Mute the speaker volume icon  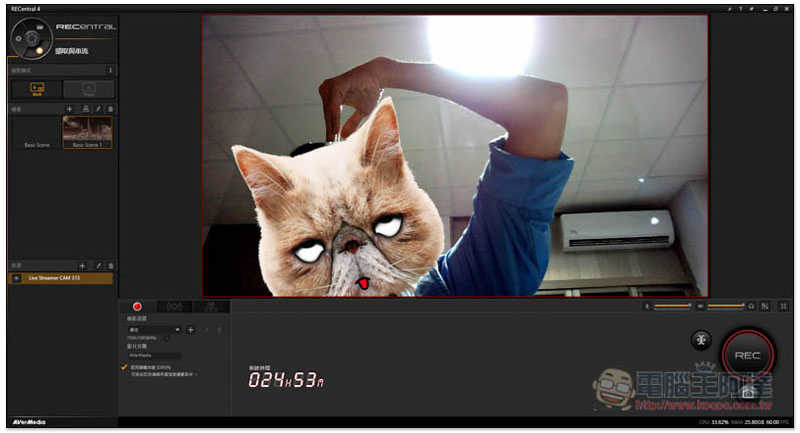click(700, 305)
